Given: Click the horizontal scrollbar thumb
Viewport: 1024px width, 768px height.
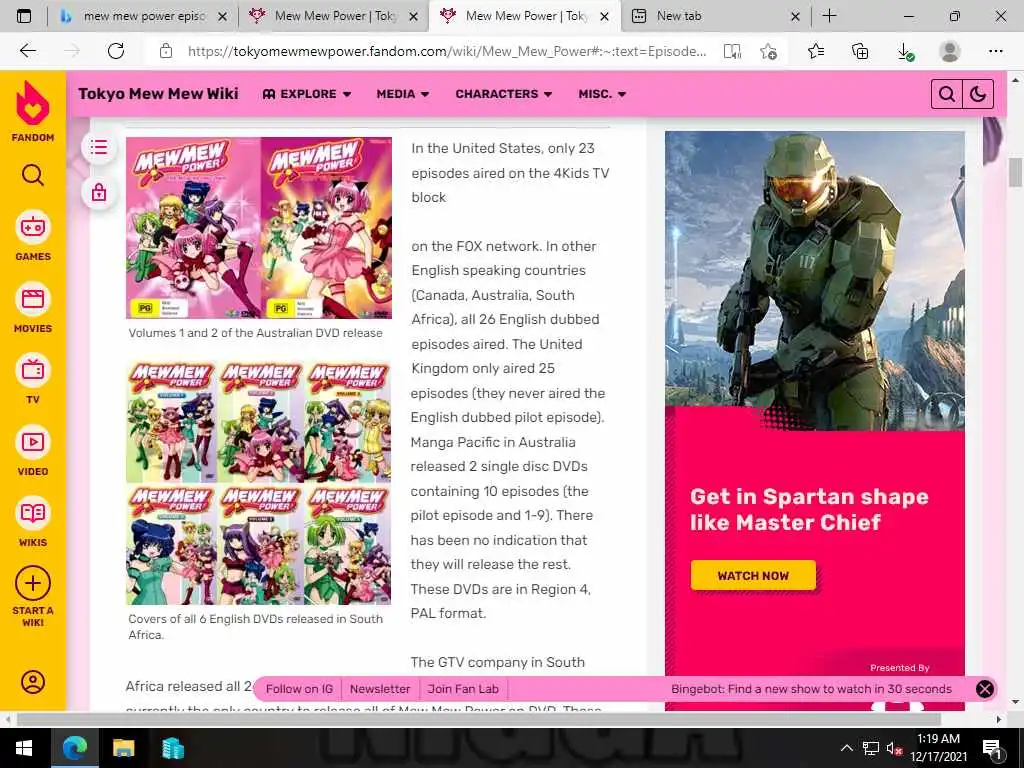Looking at the screenshot, I should pyautogui.click(x=478, y=719).
